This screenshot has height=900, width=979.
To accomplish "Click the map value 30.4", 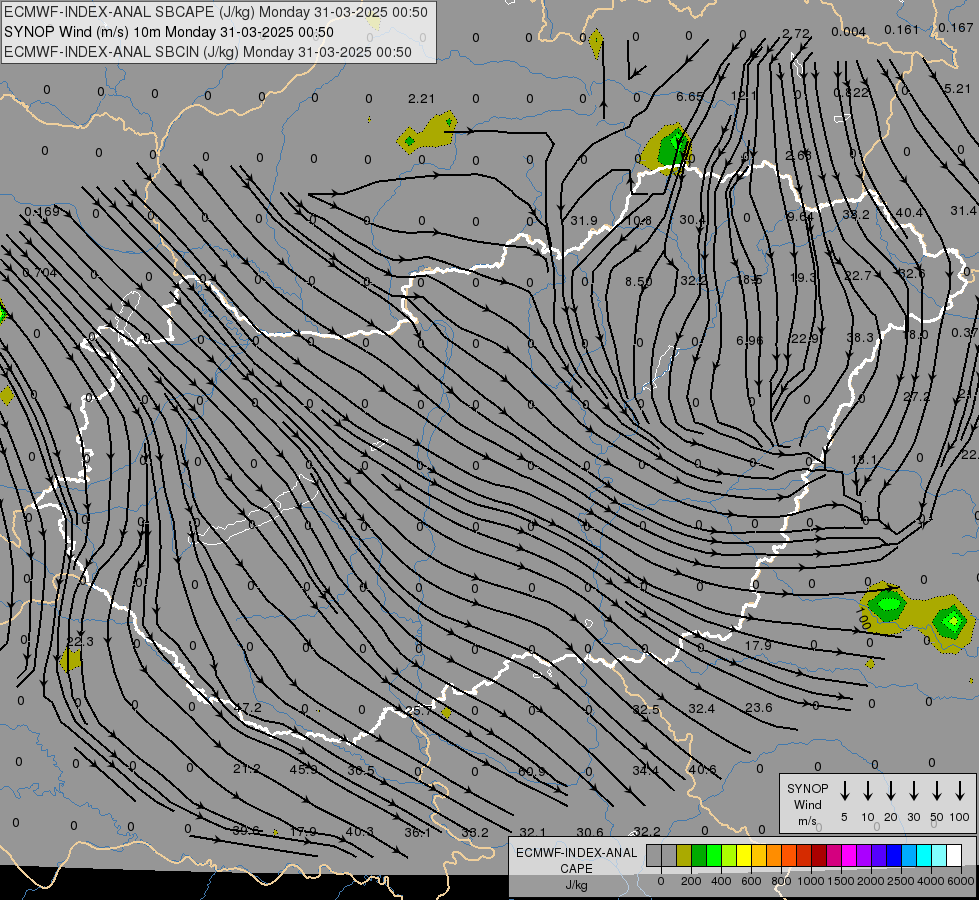I will pos(692,220).
